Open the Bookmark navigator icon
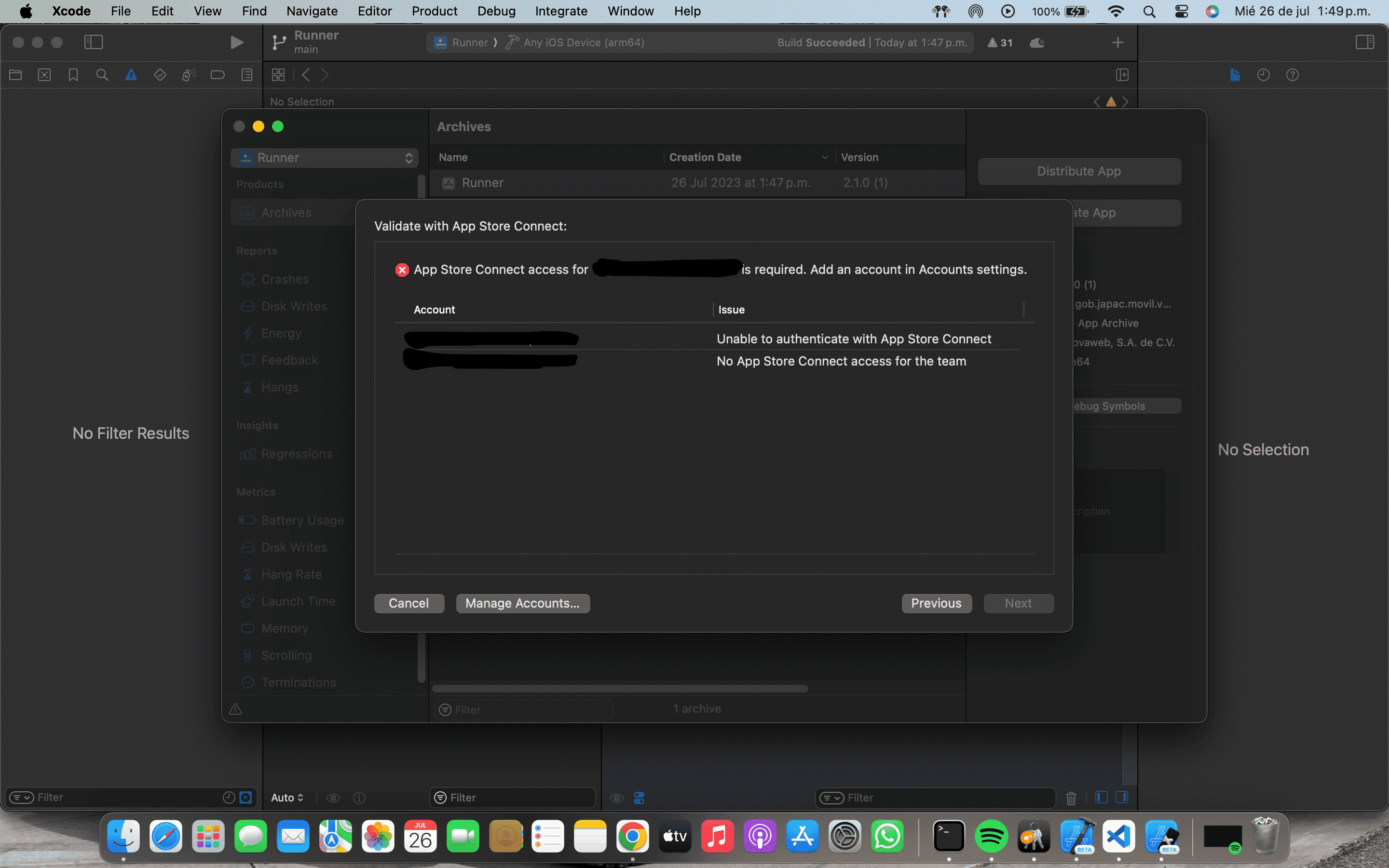1389x868 pixels. click(73, 75)
